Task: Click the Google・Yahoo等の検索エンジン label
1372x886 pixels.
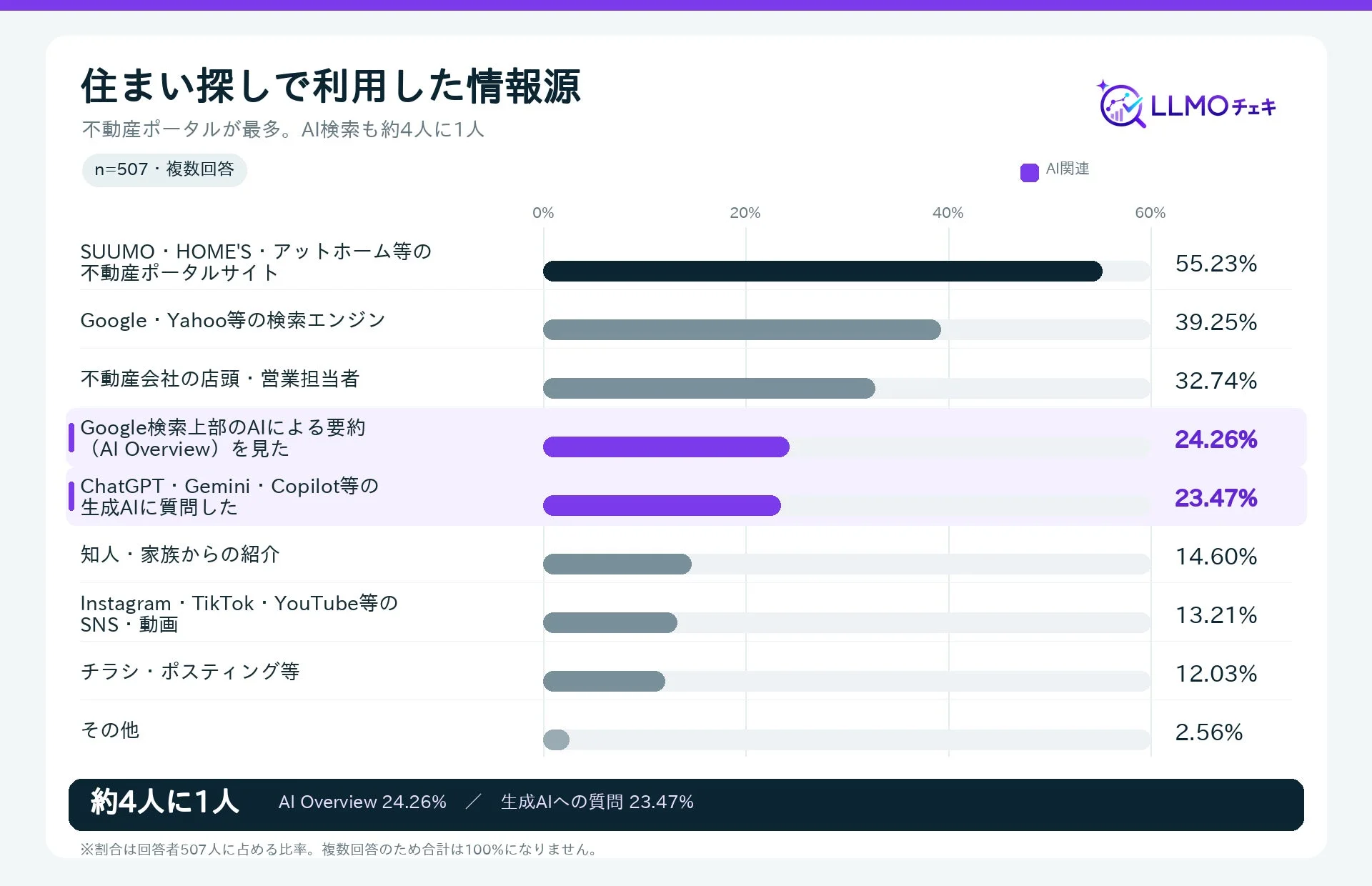Action: click(x=233, y=320)
